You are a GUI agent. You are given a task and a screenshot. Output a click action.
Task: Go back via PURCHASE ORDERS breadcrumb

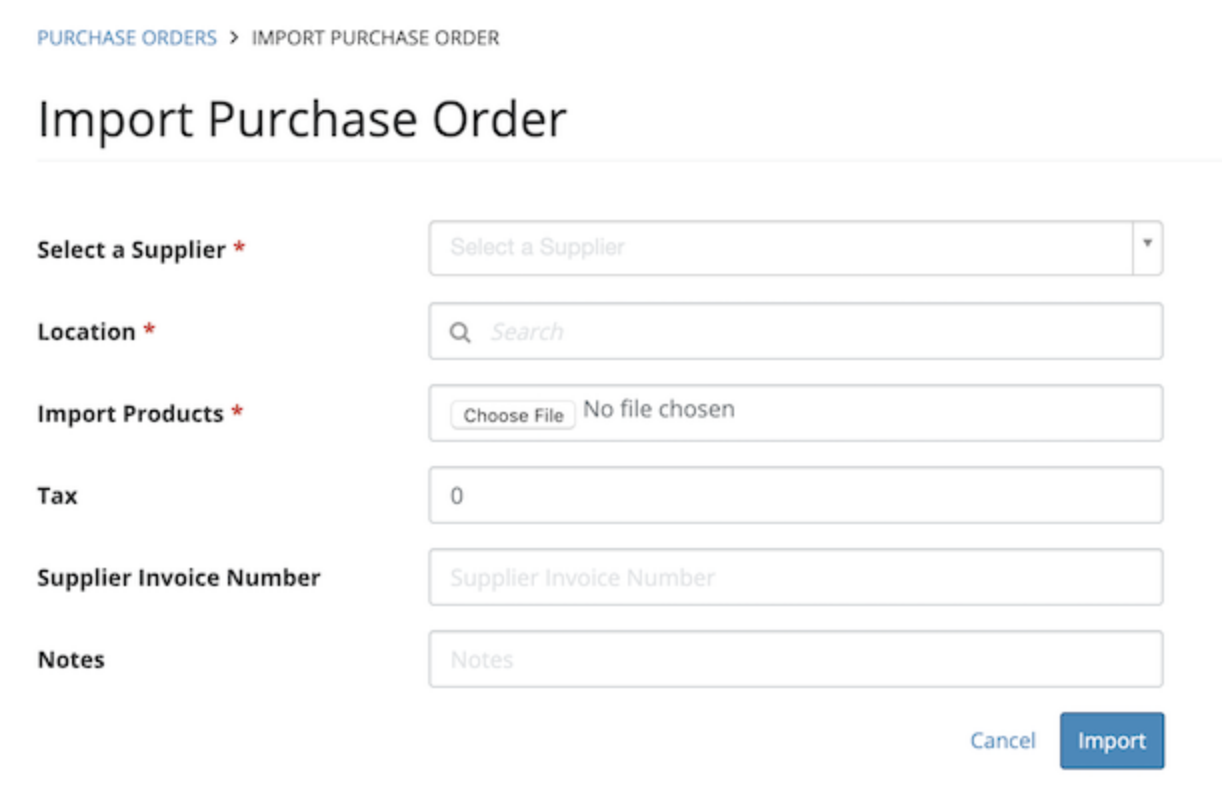tap(127, 38)
